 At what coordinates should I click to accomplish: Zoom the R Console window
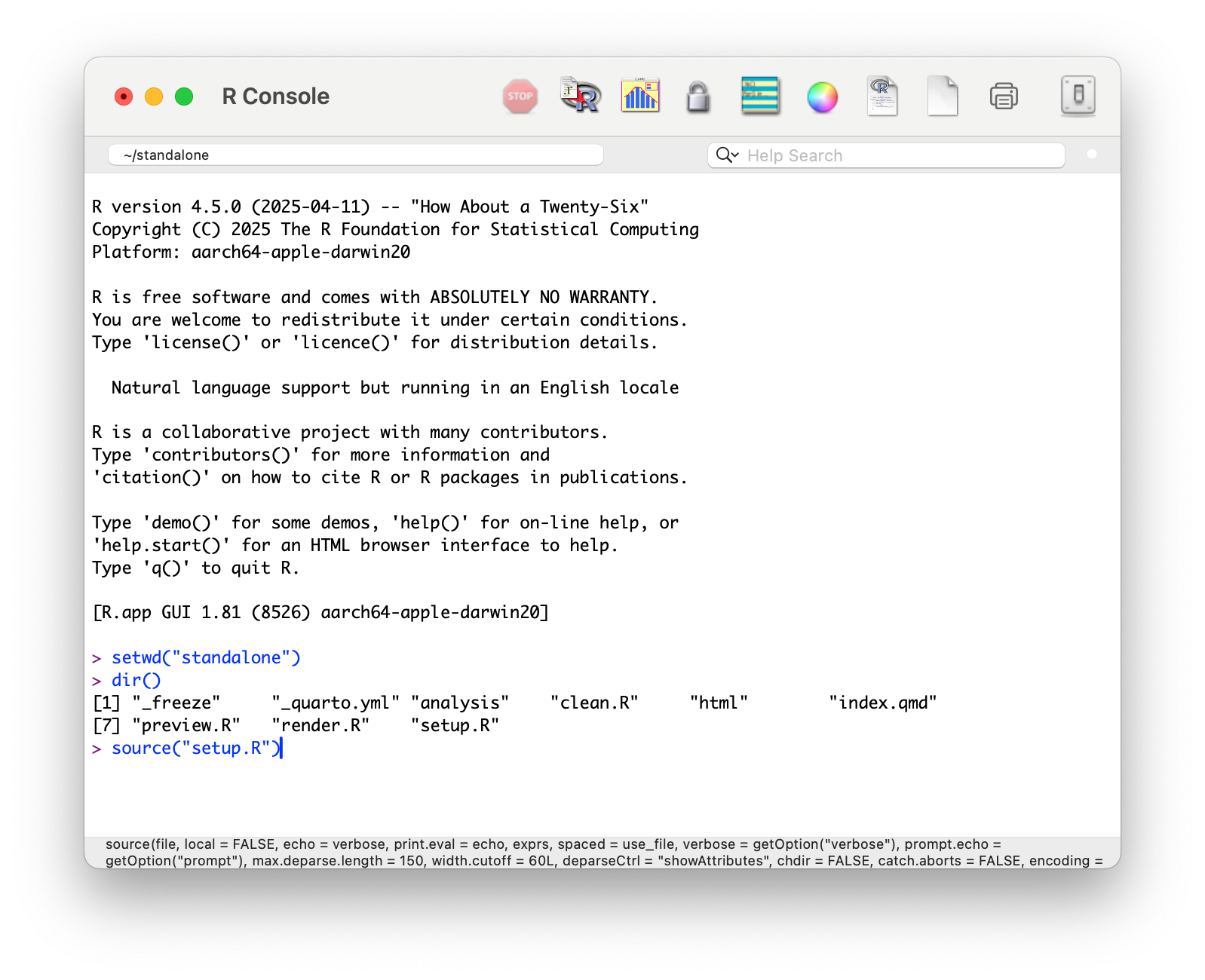click(184, 96)
